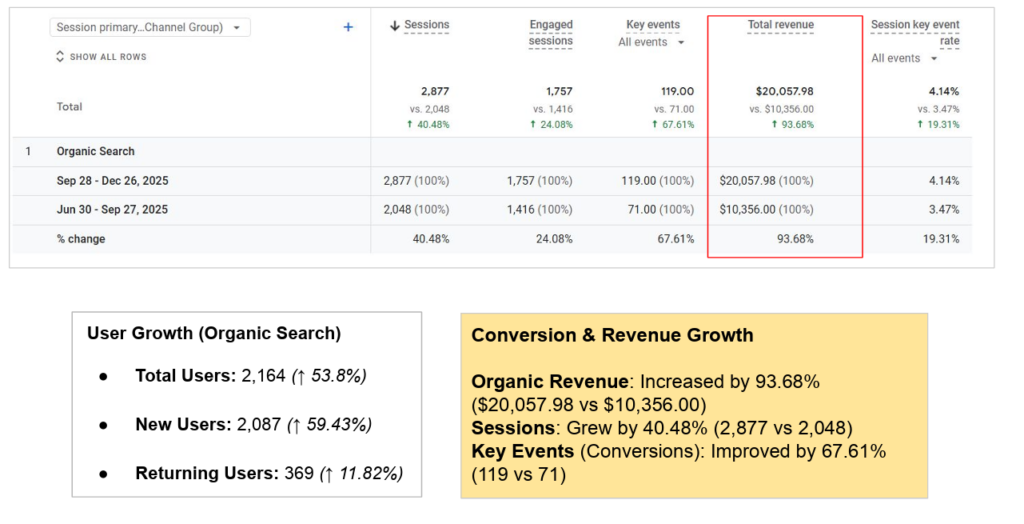This screenshot has height=524, width=1024.
Task: Click the User Growth (Organic Search) heading
Action: click(x=214, y=334)
